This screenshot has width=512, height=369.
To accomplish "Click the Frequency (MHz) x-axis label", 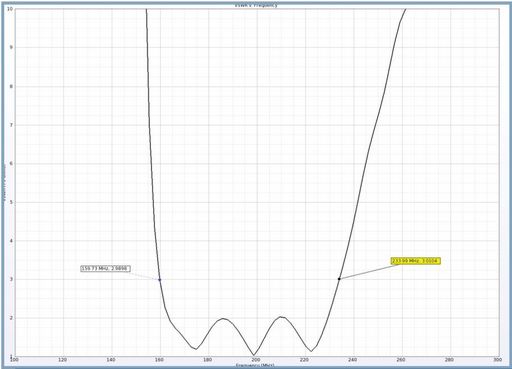I will 256,365.
